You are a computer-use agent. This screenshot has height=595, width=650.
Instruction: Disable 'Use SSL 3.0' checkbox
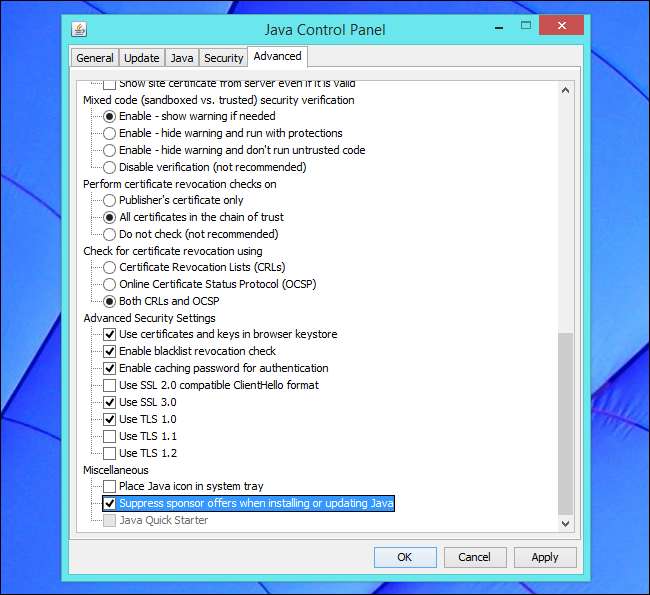[x=109, y=402]
